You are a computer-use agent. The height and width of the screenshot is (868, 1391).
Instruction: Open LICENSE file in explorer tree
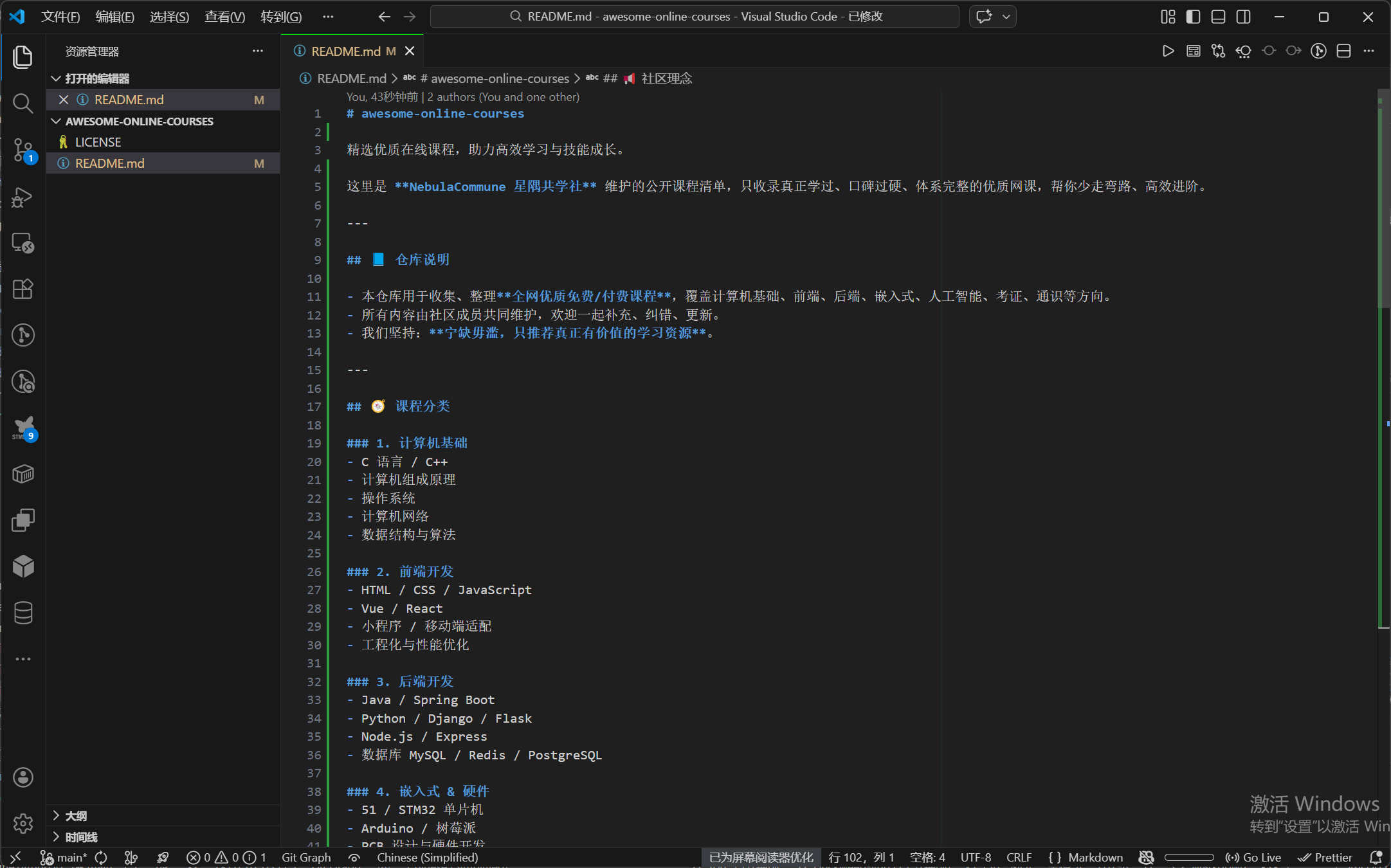(x=98, y=142)
